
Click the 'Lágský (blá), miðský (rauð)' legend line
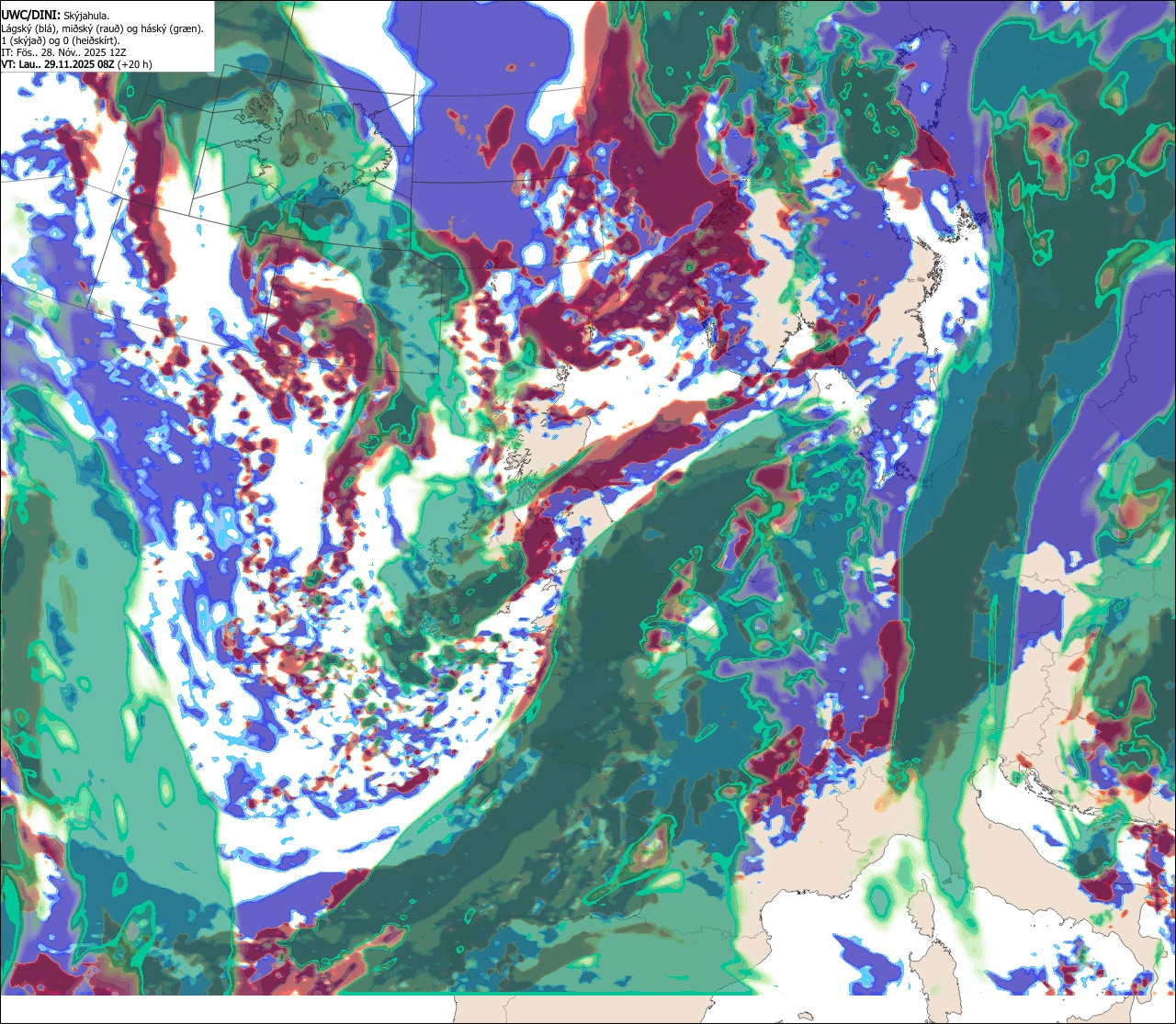103,28
